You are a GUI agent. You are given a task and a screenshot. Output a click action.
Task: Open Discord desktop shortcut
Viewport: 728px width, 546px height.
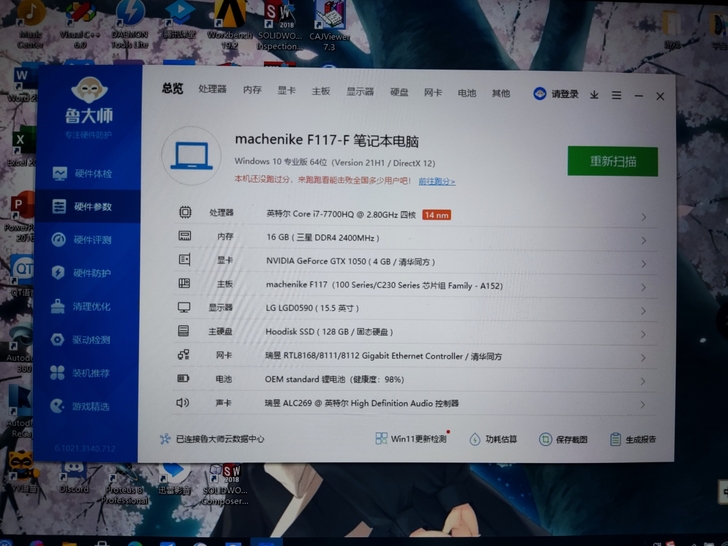(x=74, y=478)
